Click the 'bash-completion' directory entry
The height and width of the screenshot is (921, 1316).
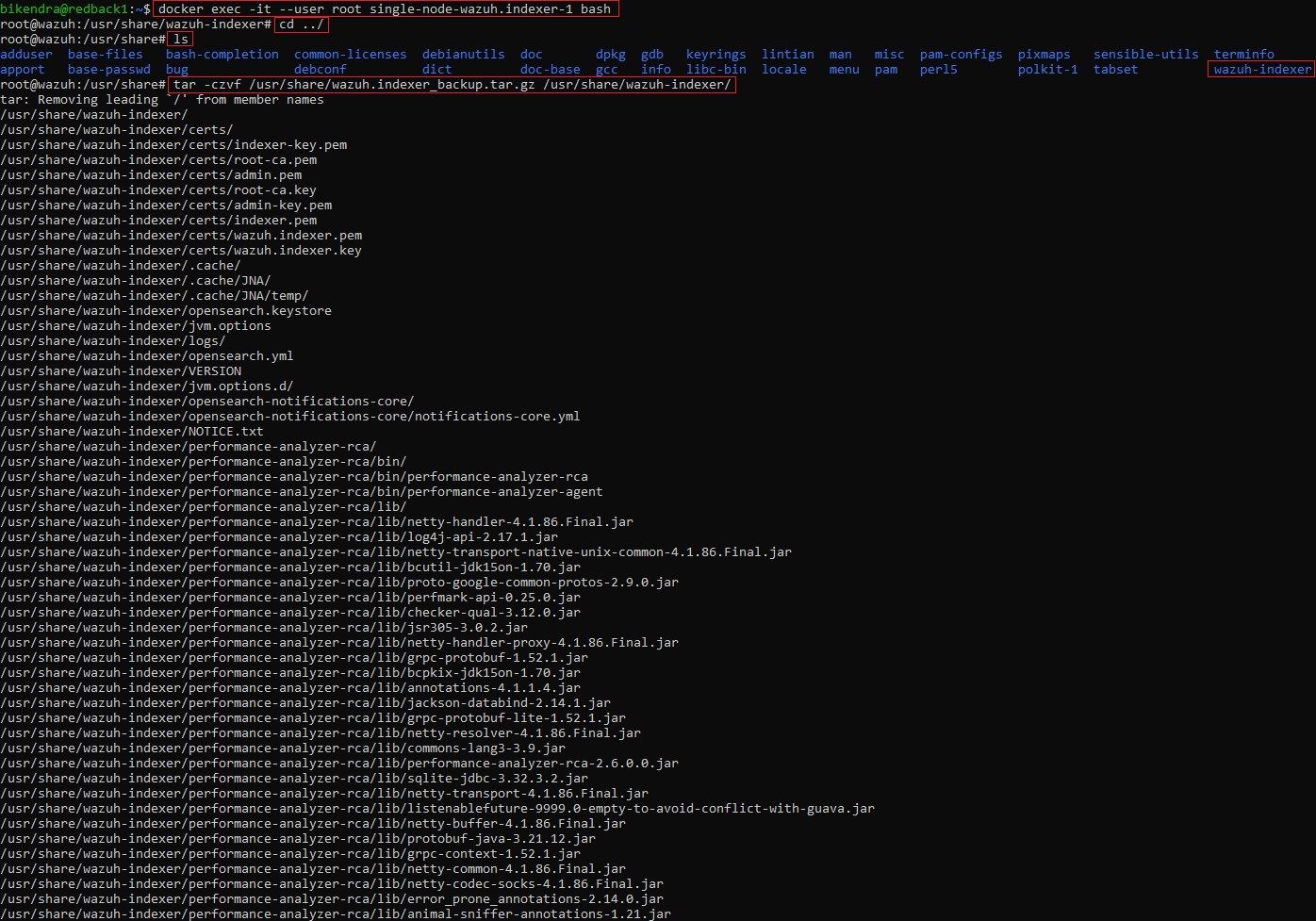coord(222,55)
